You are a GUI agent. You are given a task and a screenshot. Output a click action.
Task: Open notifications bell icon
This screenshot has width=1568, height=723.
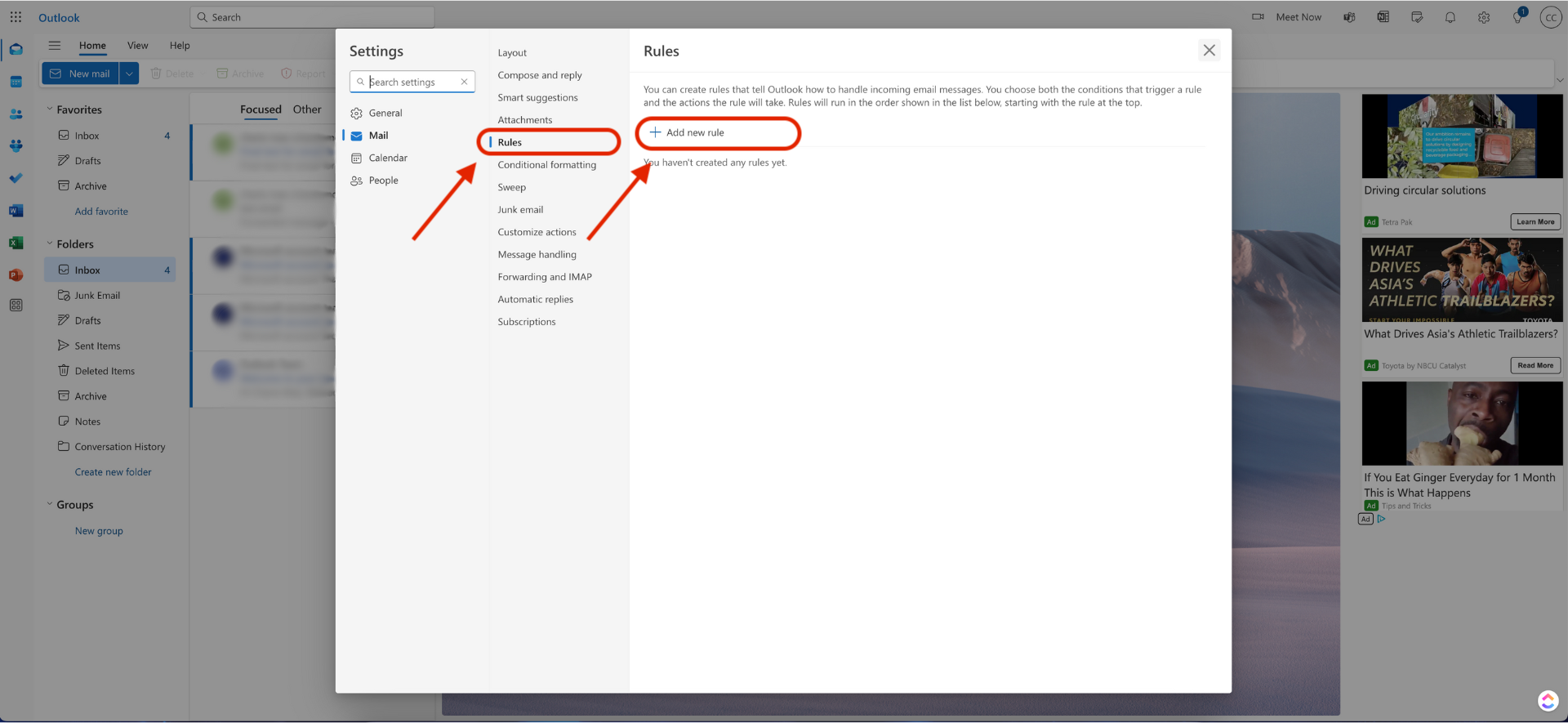click(x=1450, y=17)
